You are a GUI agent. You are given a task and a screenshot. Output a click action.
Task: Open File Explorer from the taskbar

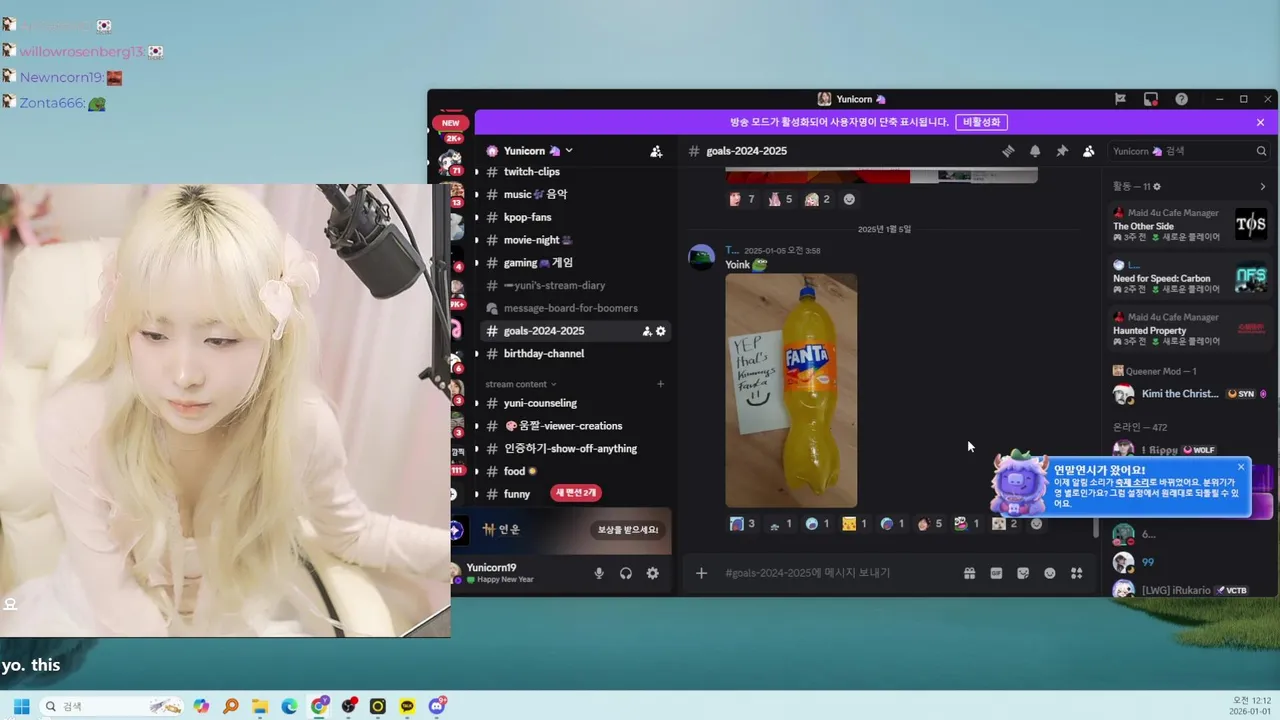point(260,706)
